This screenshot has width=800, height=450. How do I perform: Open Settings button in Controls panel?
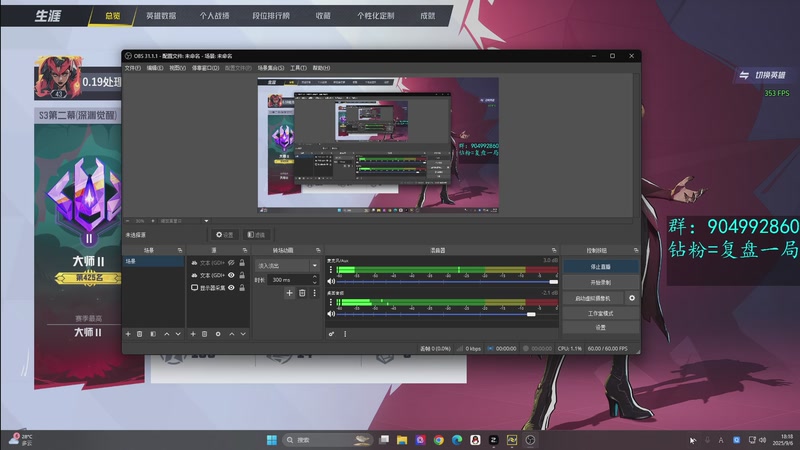tap(601, 328)
